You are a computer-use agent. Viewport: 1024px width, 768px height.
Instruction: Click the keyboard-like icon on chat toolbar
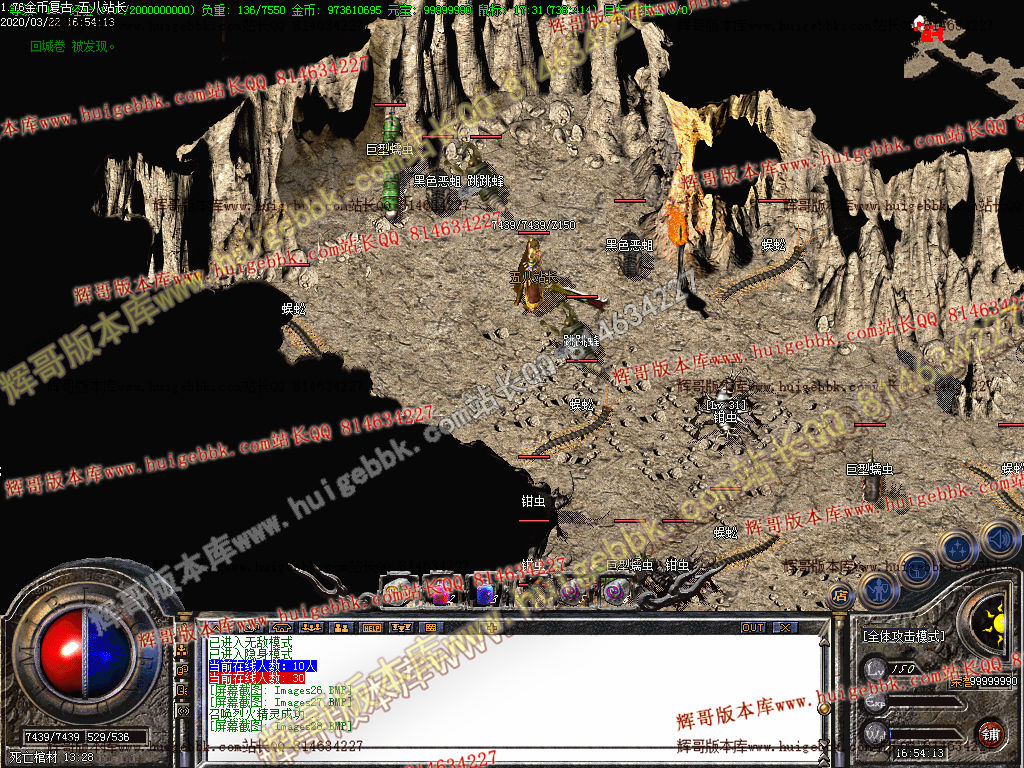tap(430, 628)
